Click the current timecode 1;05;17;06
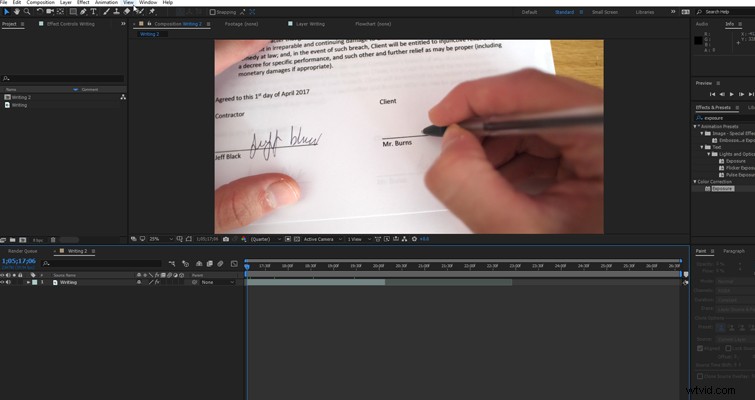This screenshot has width=755, height=400. point(18,261)
